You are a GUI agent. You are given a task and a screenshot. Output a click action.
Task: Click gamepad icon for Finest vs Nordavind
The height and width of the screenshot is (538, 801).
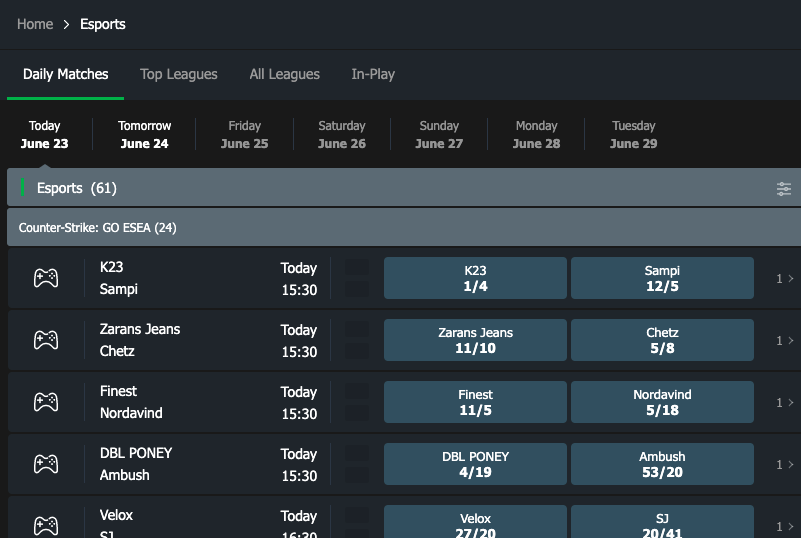click(46, 402)
